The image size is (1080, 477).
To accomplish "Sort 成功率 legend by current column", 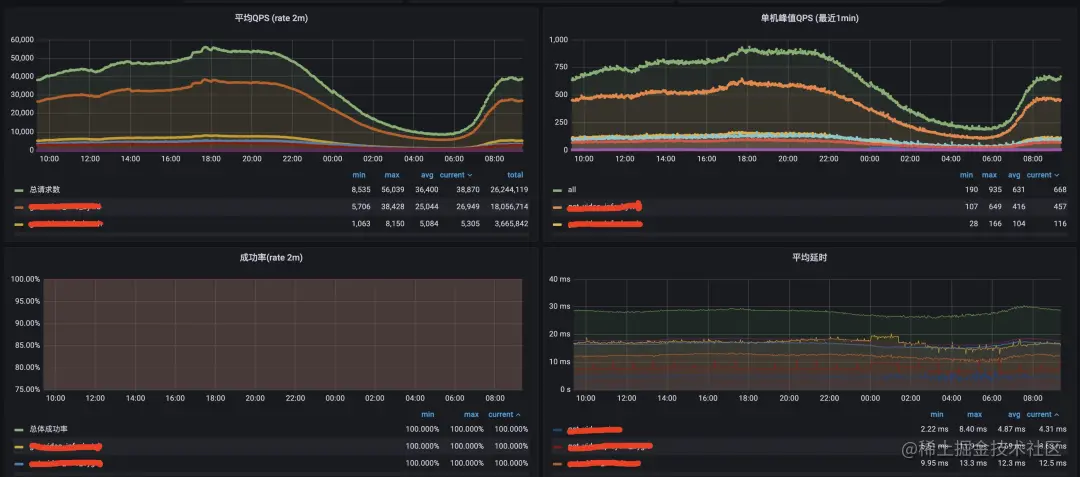I will tap(504, 414).
